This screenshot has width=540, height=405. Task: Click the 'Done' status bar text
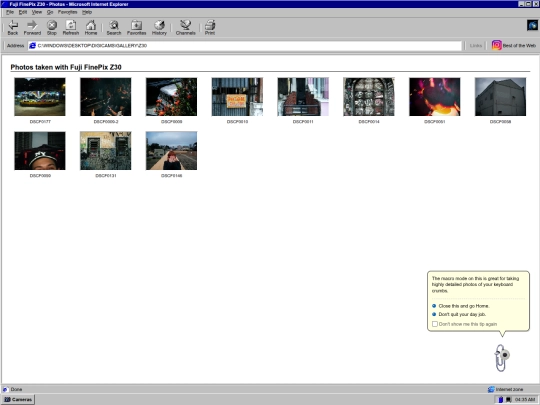click(x=16, y=389)
